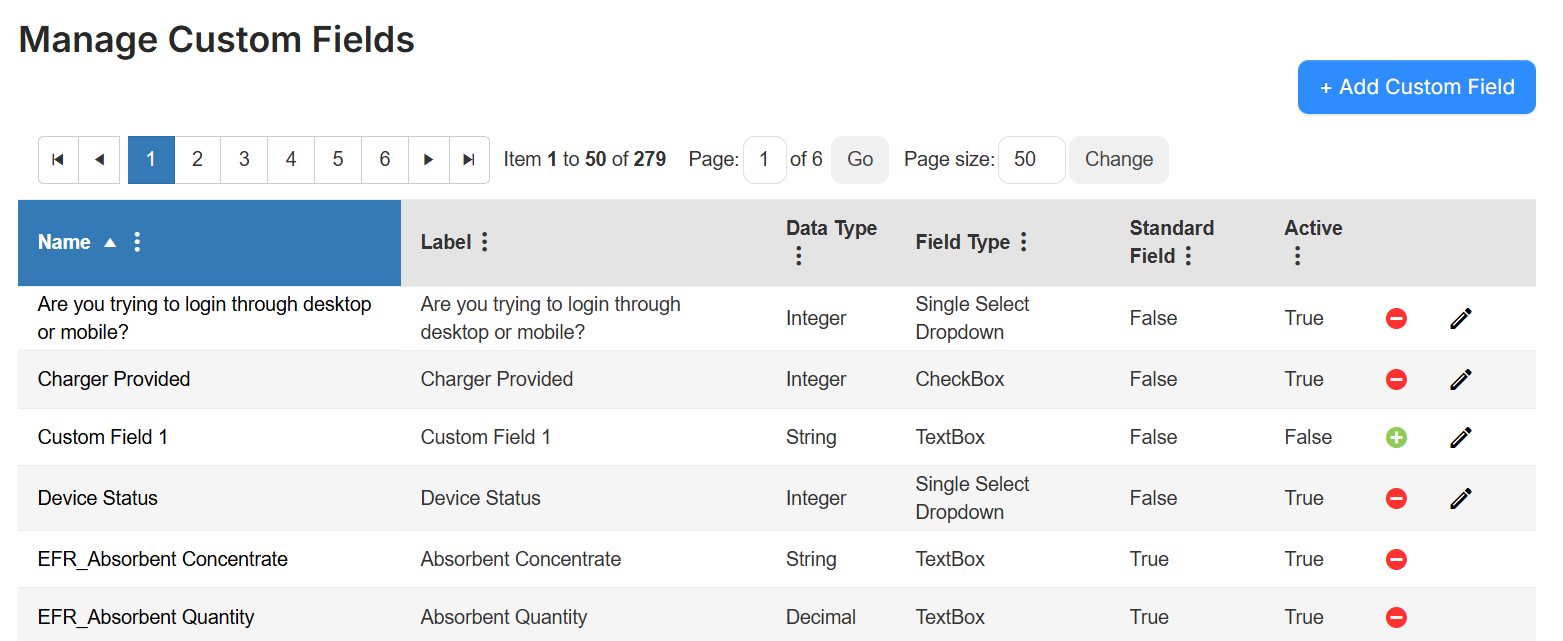
Task: Click inside the Page size input field
Action: (1031, 159)
